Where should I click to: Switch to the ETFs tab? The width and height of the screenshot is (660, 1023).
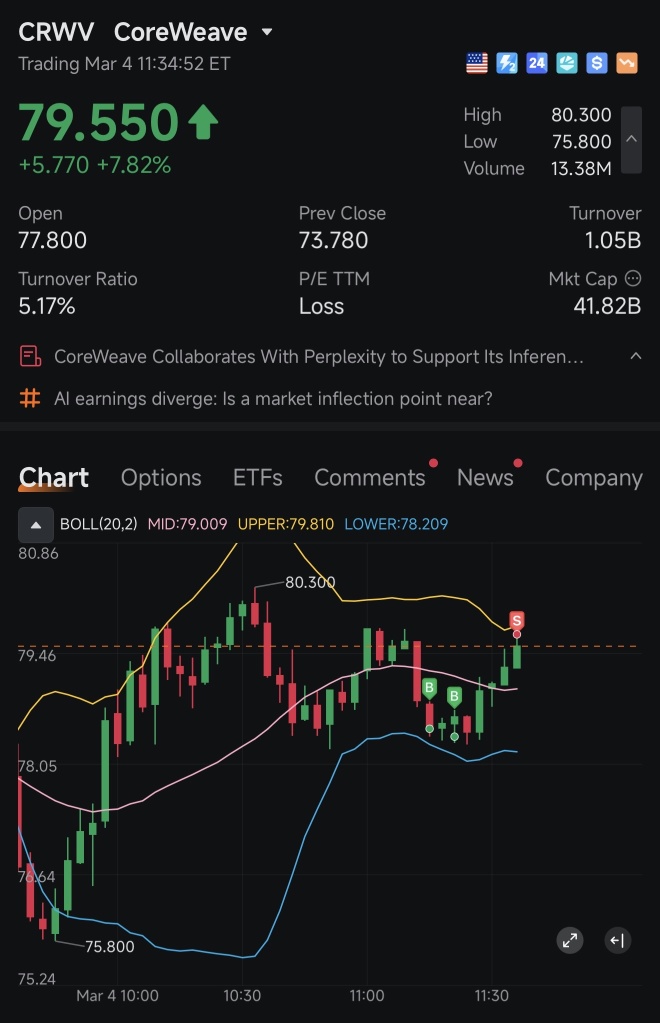tap(258, 478)
